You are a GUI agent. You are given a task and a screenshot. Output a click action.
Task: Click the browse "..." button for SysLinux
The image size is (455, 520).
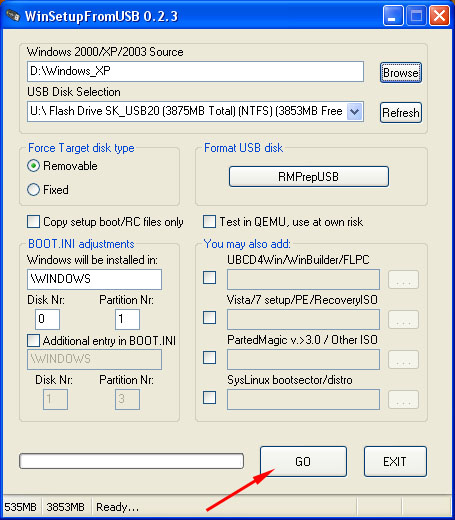pos(403,400)
